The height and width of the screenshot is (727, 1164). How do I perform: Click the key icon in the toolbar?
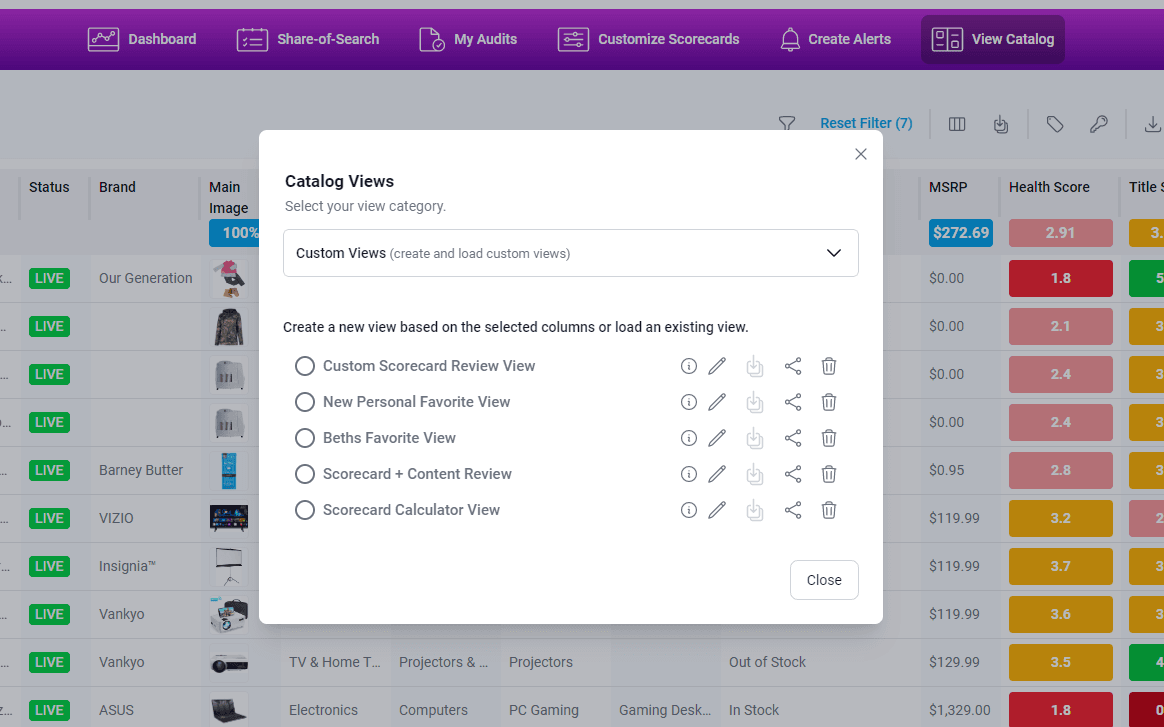coord(1099,124)
